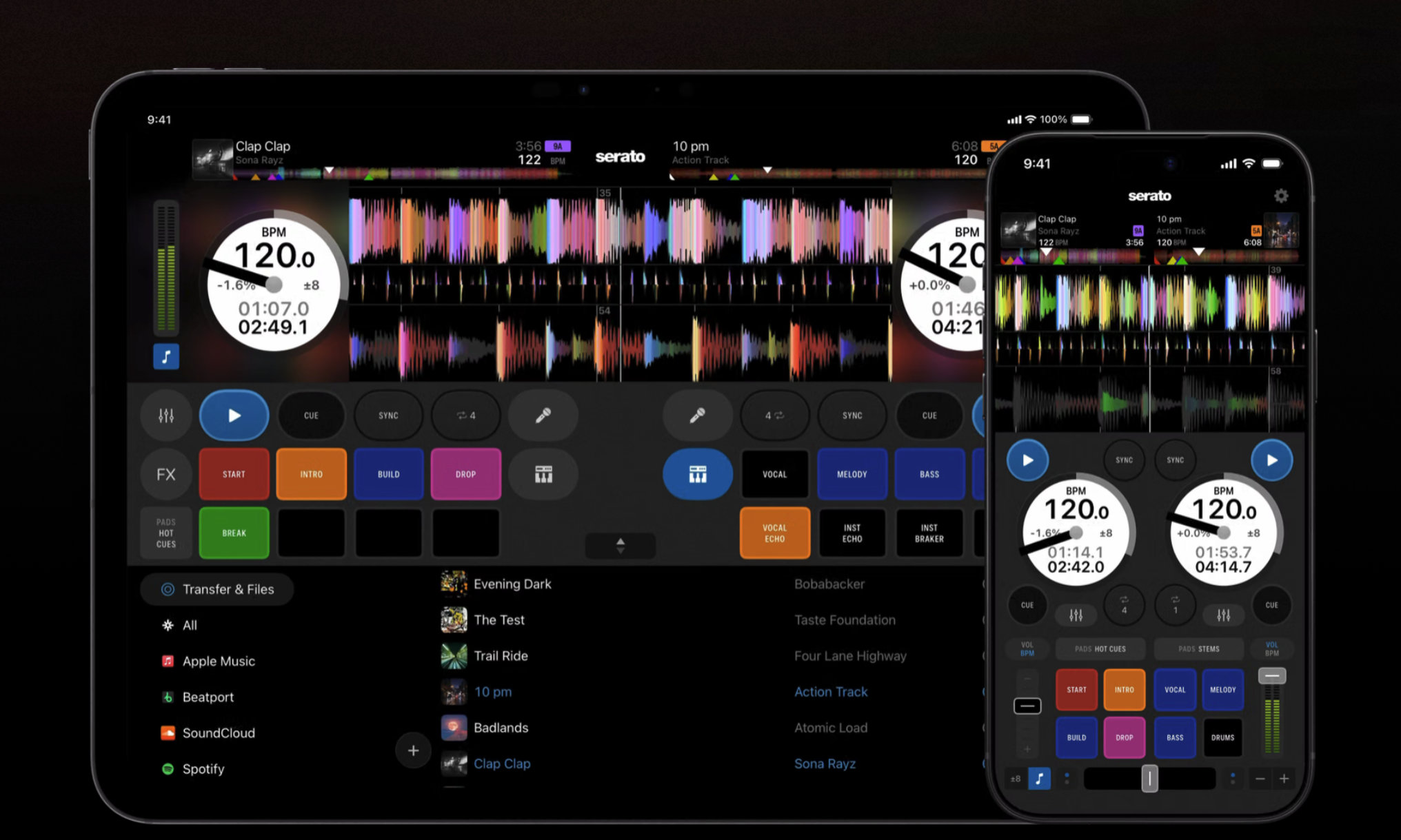The width and height of the screenshot is (1401, 840).
Task: Open mixer EQ panel on iPad left deck
Action: click(166, 416)
